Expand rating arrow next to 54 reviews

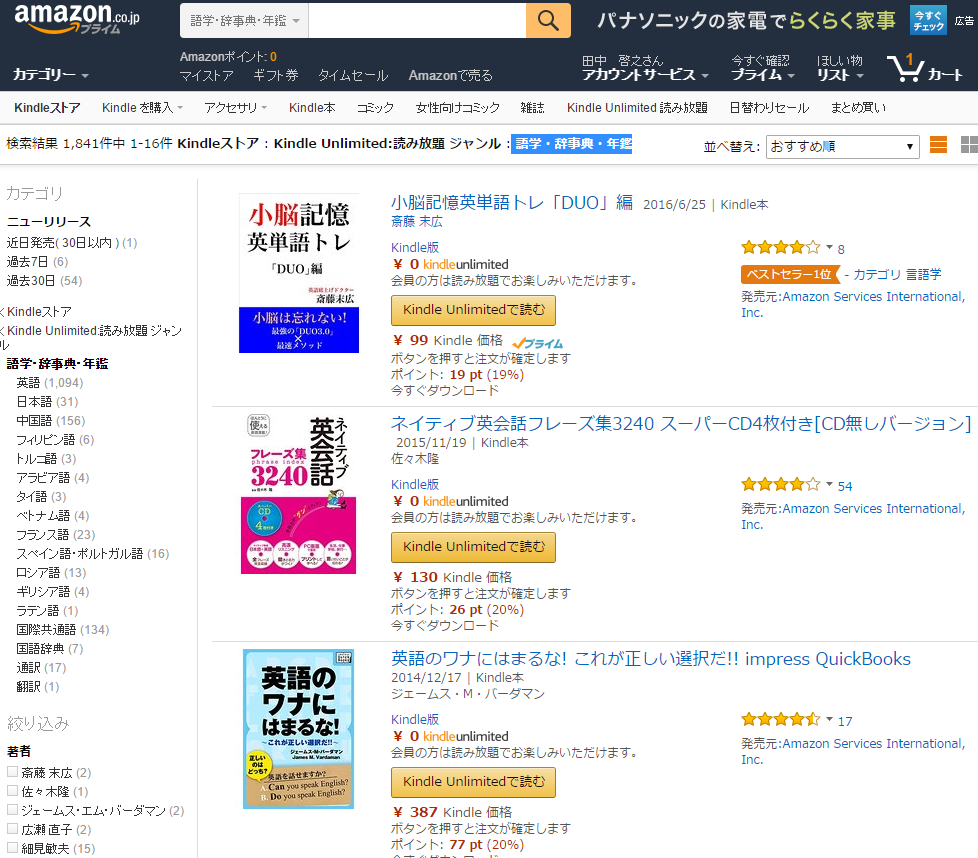830,484
